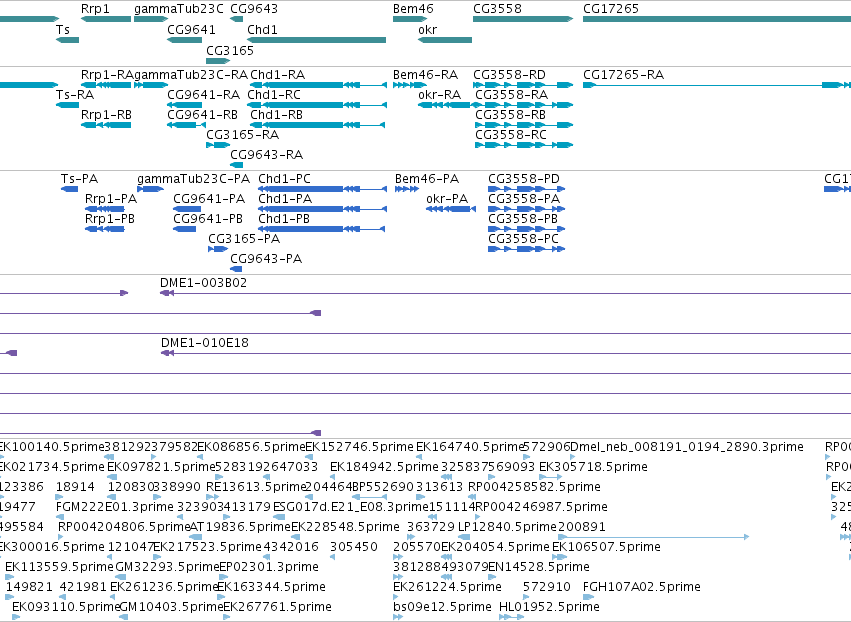Click the DME1-010E18 BAC clone label

pyautogui.click(x=205, y=343)
